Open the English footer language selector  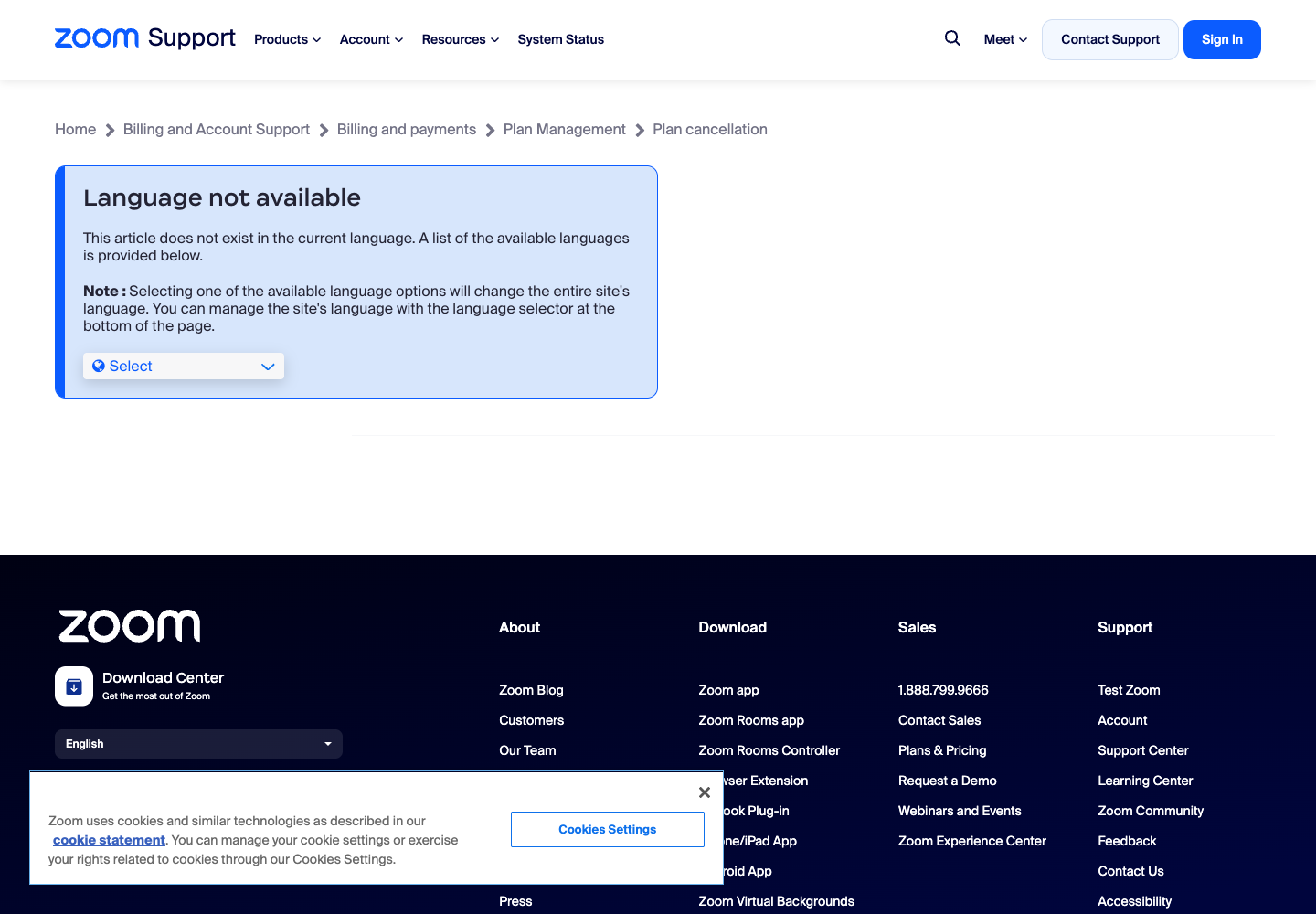pyautogui.click(x=198, y=744)
